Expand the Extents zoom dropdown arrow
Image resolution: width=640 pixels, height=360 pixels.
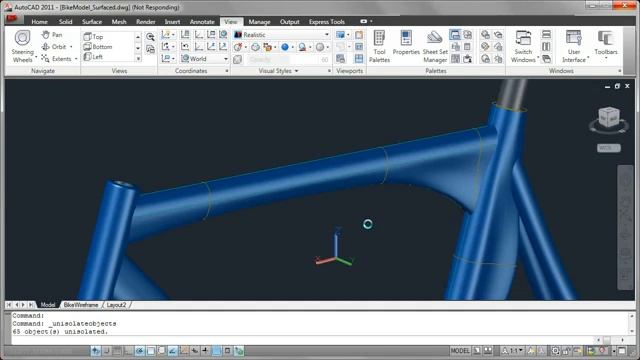76,59
